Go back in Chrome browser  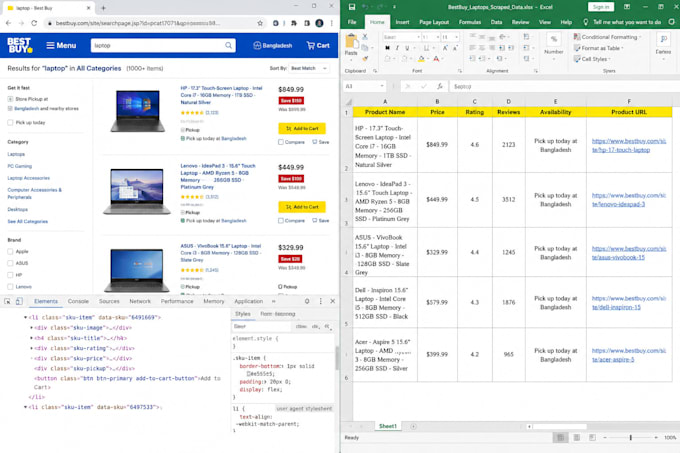pyautogui.click(x=9, y=23)
